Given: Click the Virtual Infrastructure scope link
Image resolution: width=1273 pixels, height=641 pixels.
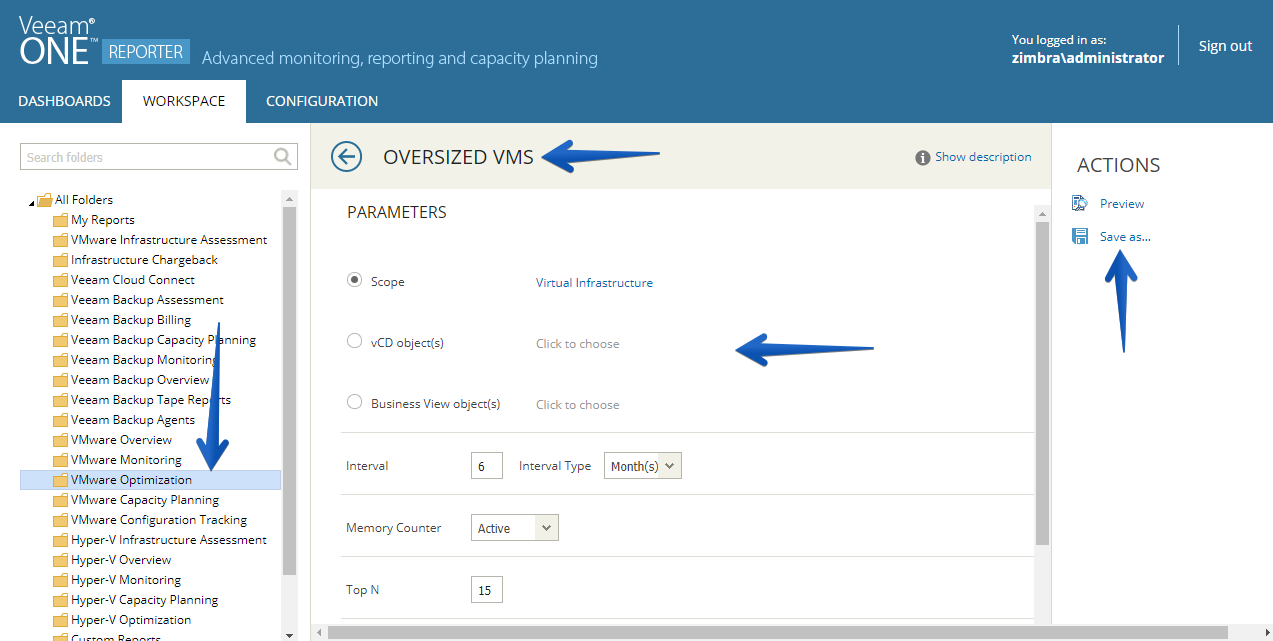Looking at the screenshot, I should click(594, 283).
